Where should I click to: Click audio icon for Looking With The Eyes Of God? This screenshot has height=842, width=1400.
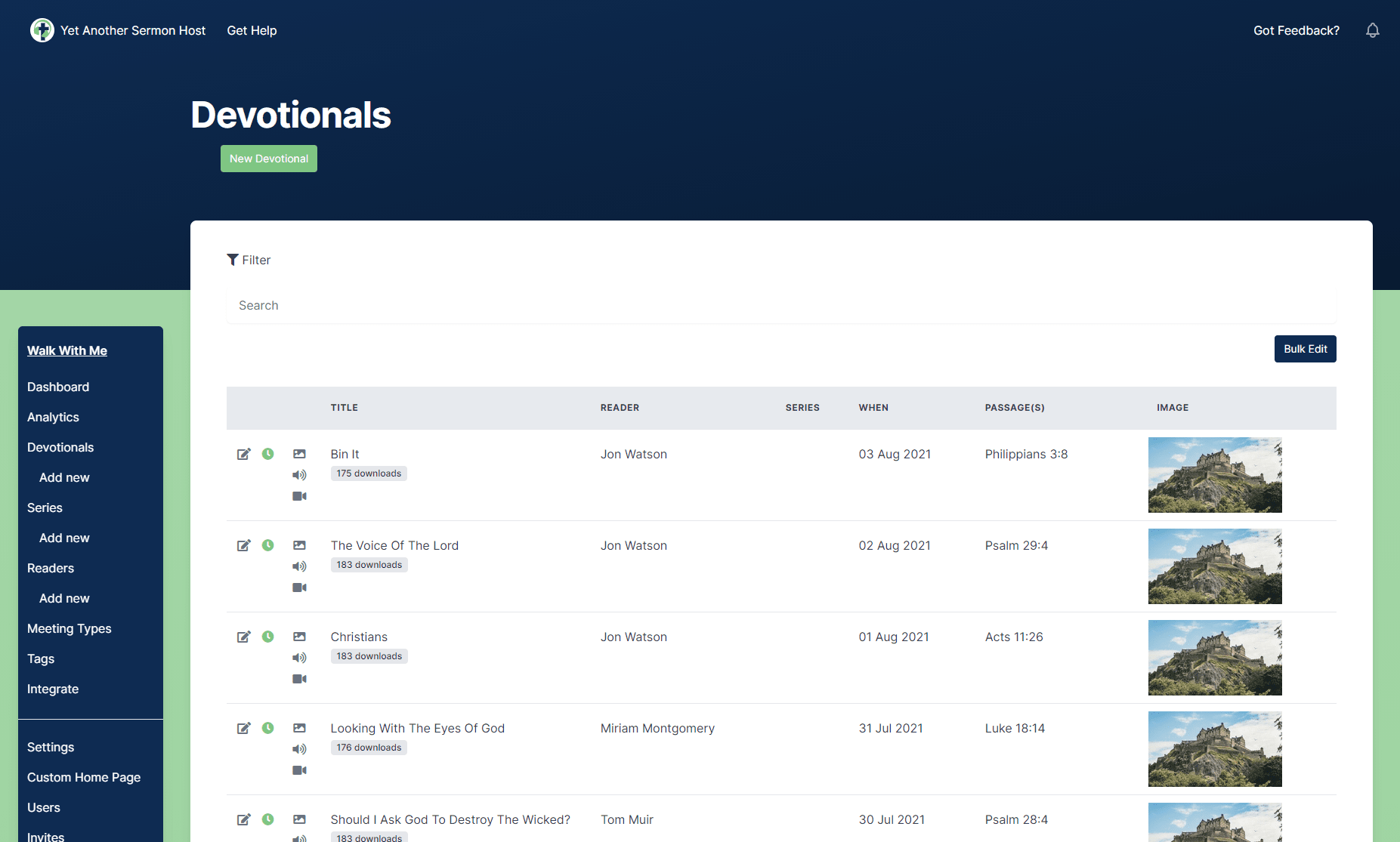(x=299, y=749)
